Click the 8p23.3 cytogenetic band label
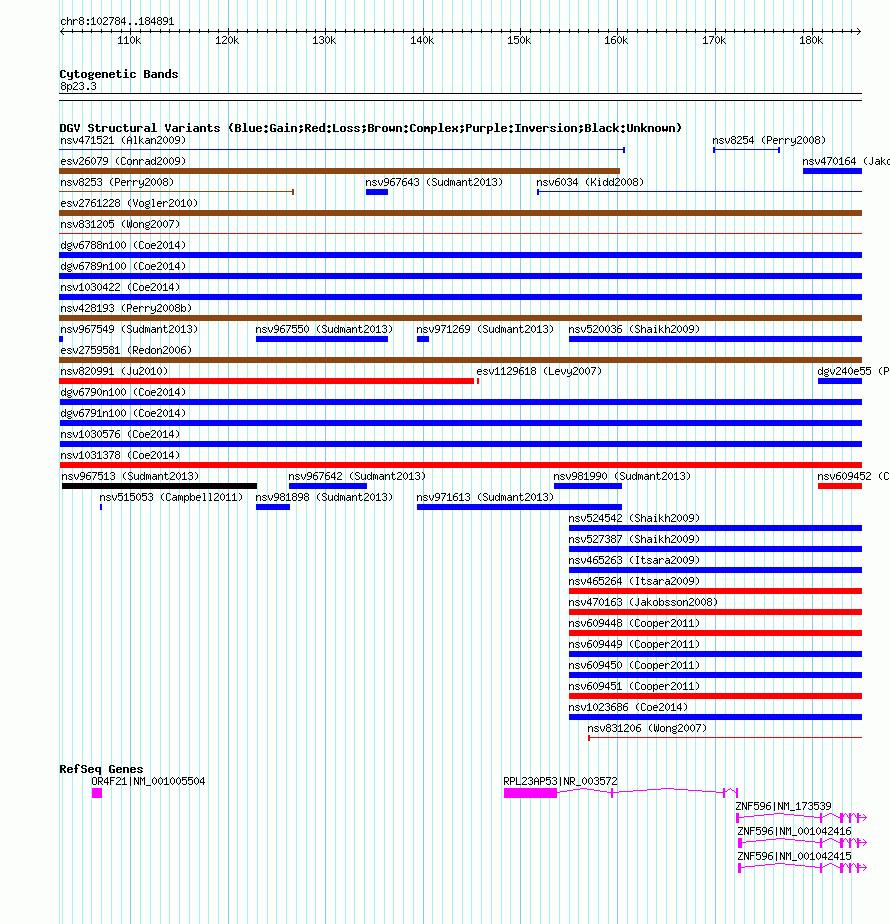The width and height of the screenshot is (890, 924). (x=78, y=86)
